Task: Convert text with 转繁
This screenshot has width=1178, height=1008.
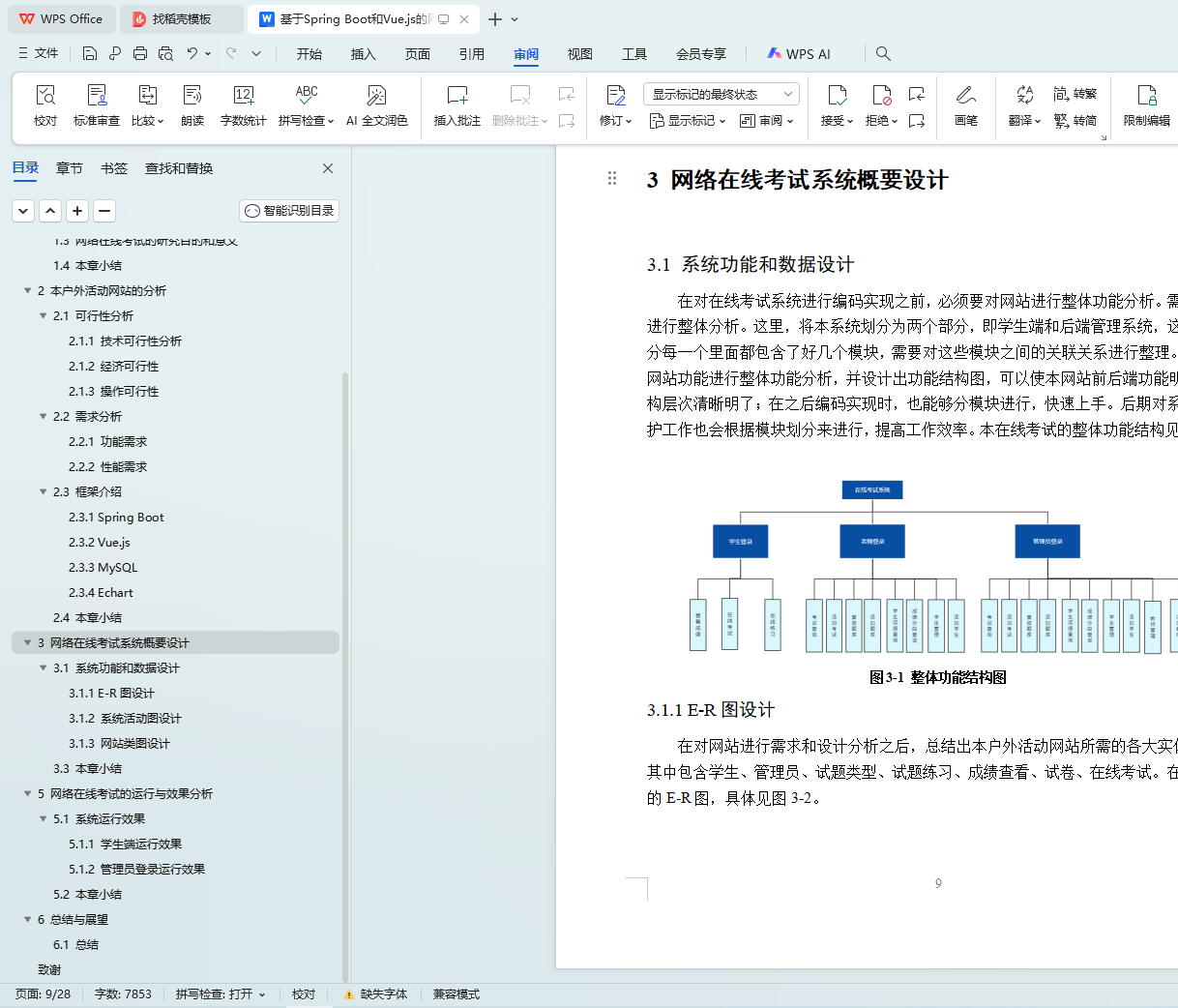Action: 1075,94
